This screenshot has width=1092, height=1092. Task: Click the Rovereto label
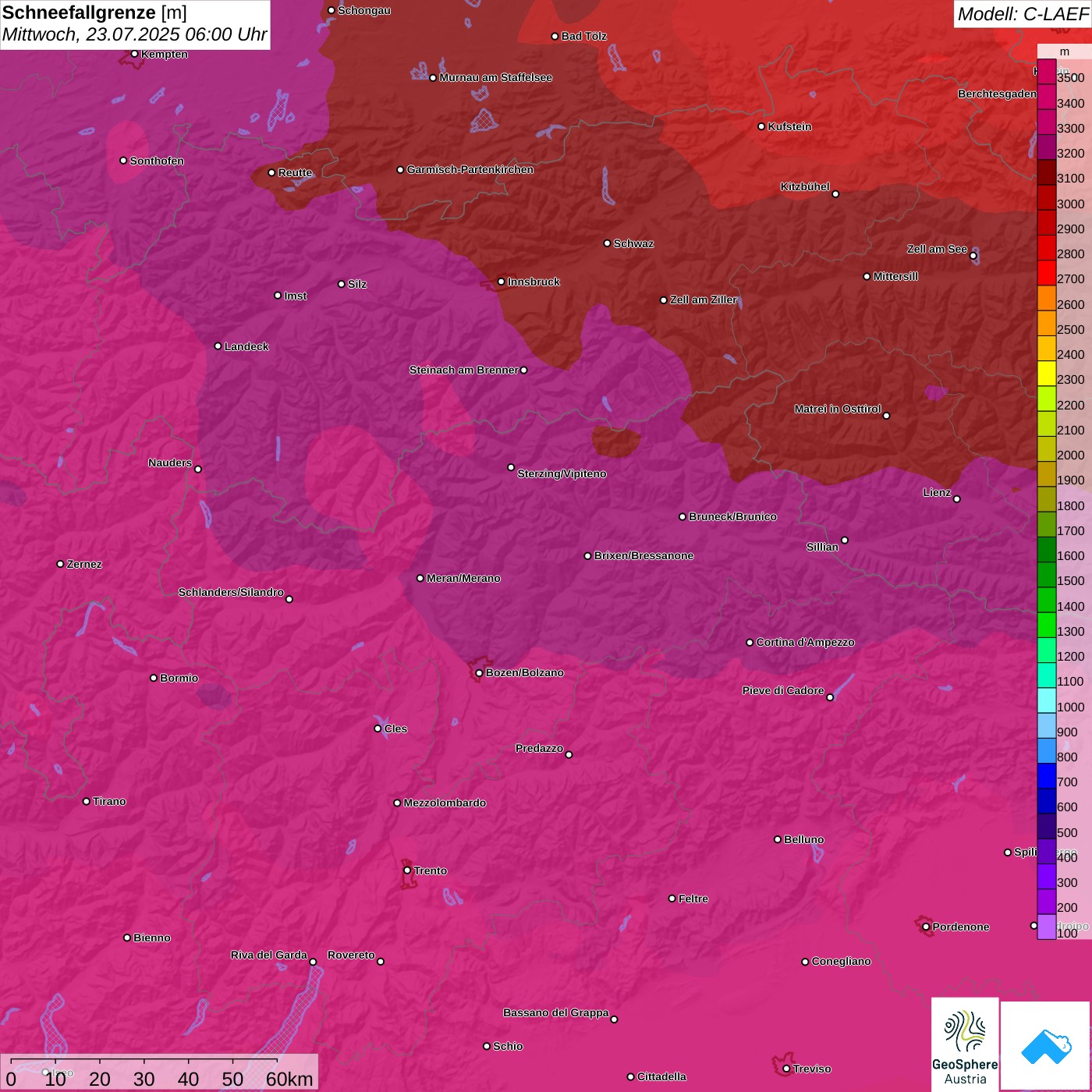[351, 955]
